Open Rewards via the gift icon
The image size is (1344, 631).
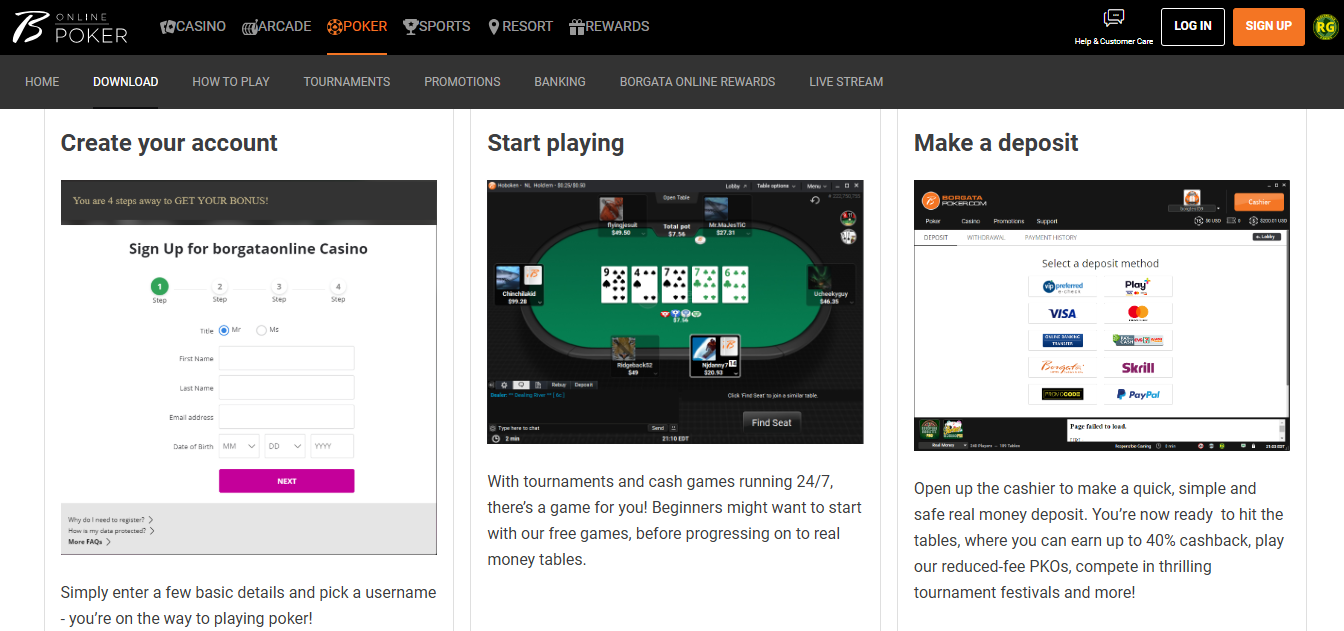[576, 27]
